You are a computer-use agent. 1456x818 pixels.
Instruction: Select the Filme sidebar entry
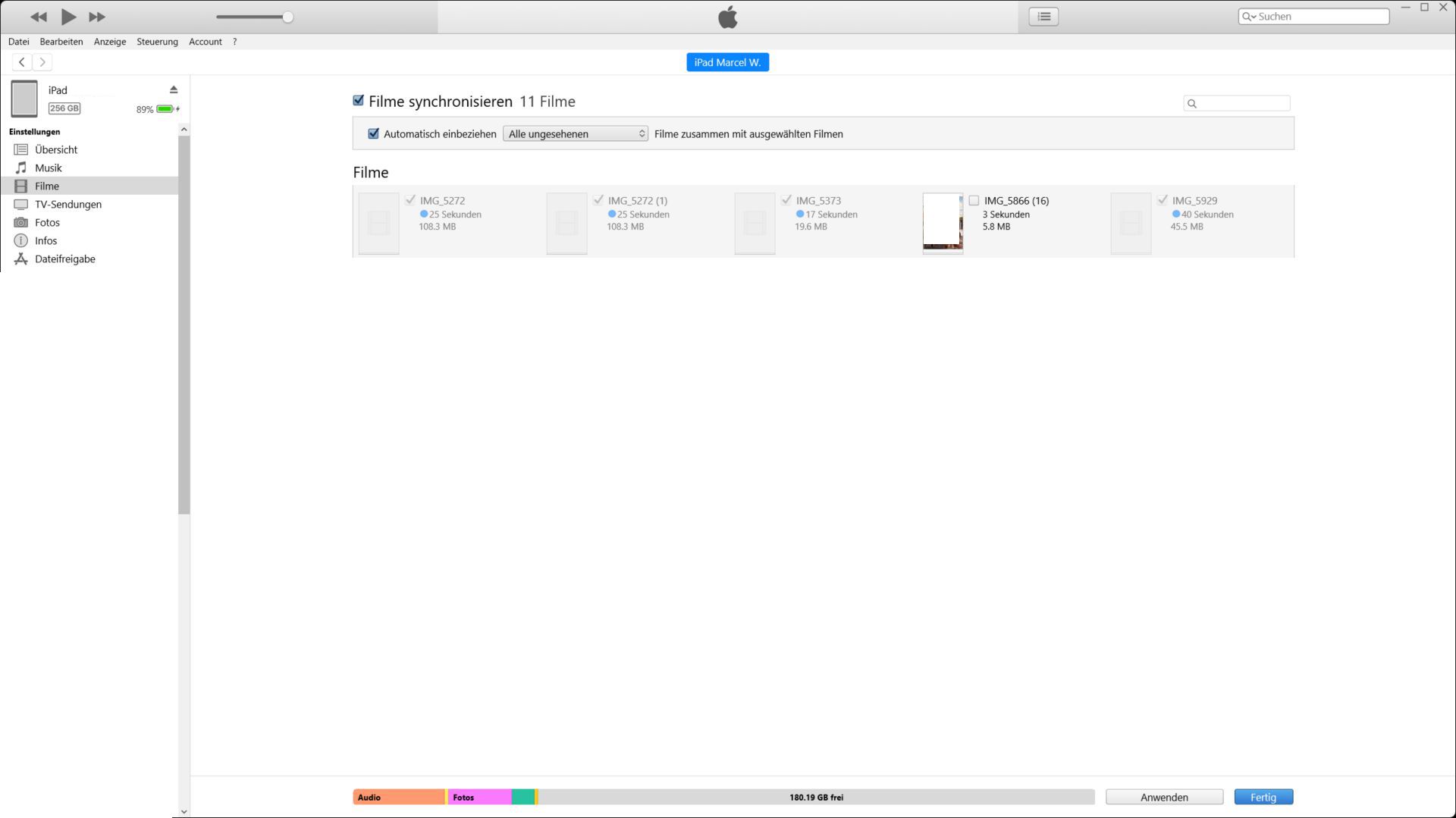click(89, 186)
